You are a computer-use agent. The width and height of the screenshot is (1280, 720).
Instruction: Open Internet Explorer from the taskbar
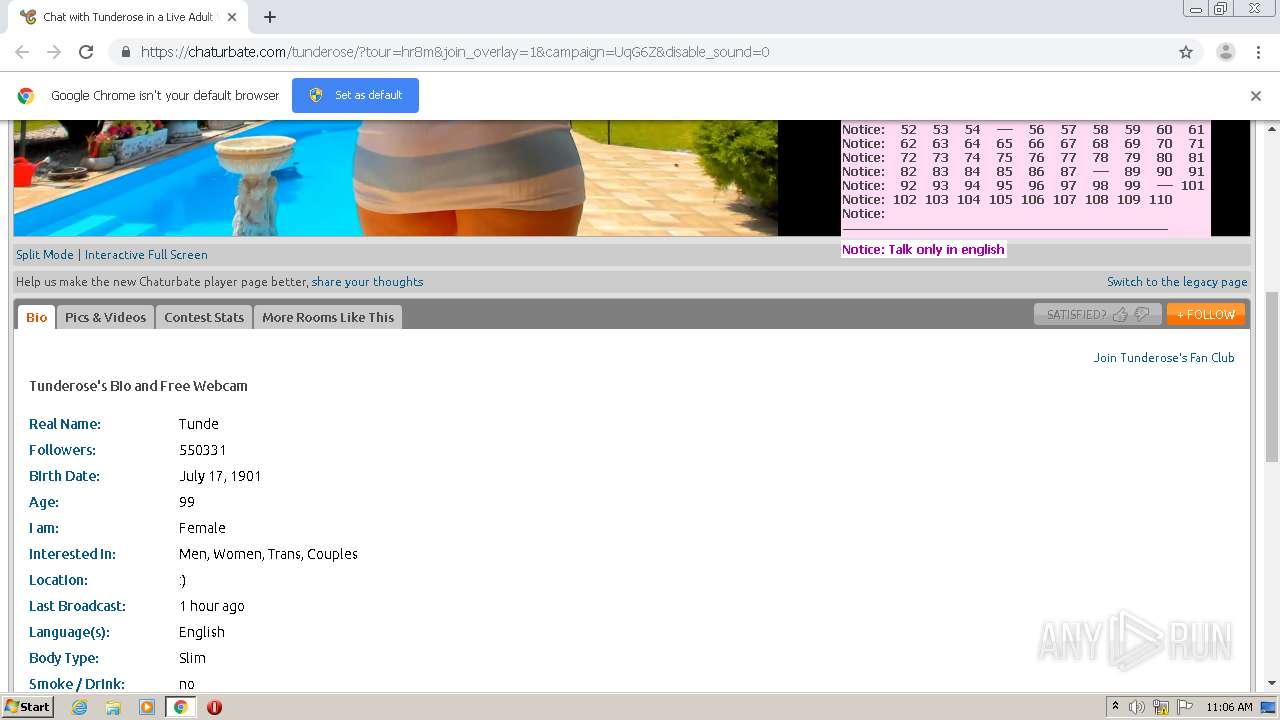tap(79, 707)
